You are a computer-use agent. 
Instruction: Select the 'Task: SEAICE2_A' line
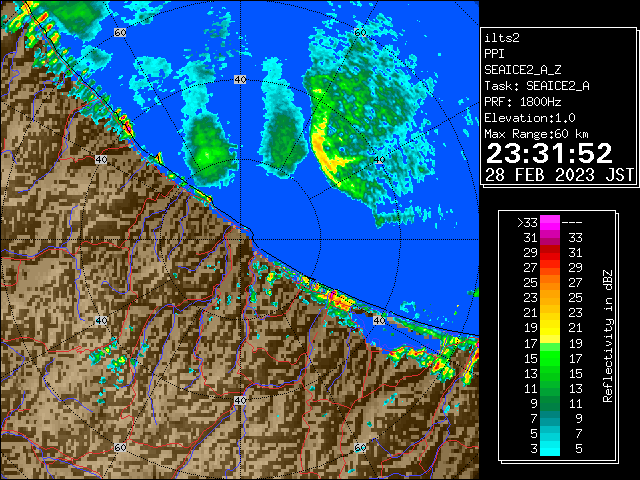[x=537, y=86]
